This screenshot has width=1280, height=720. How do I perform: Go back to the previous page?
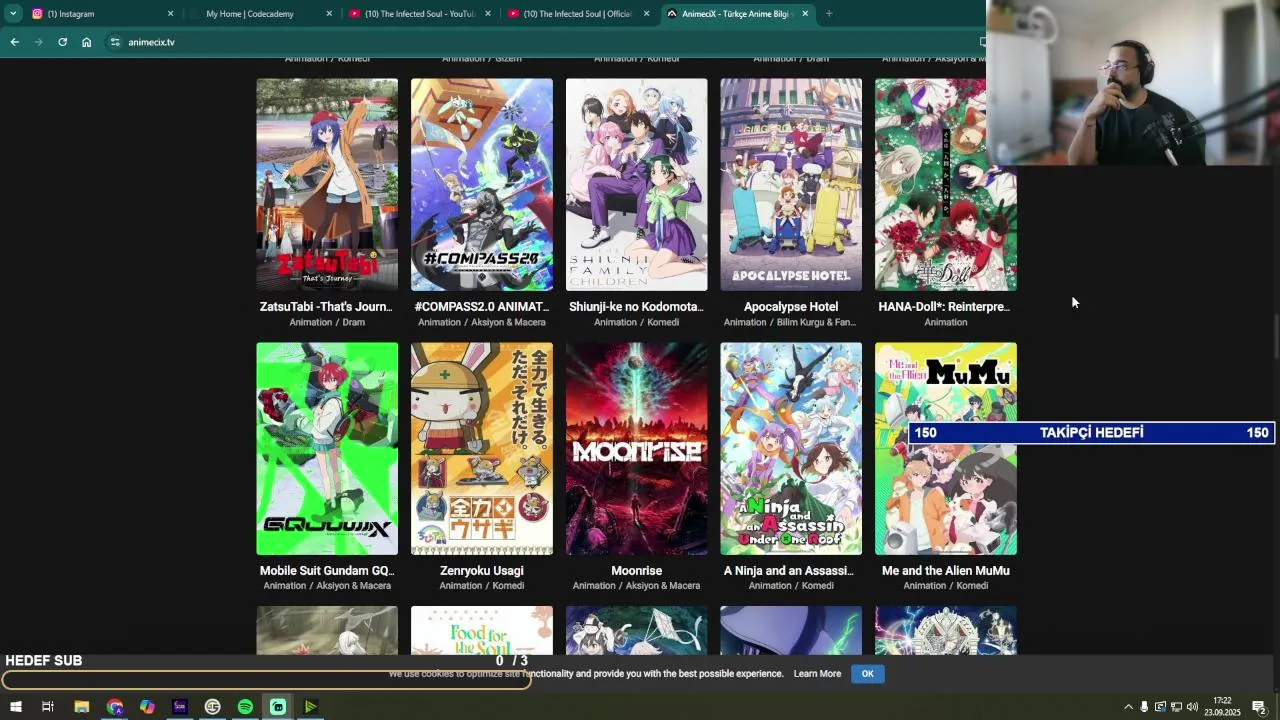pos(14,42)
